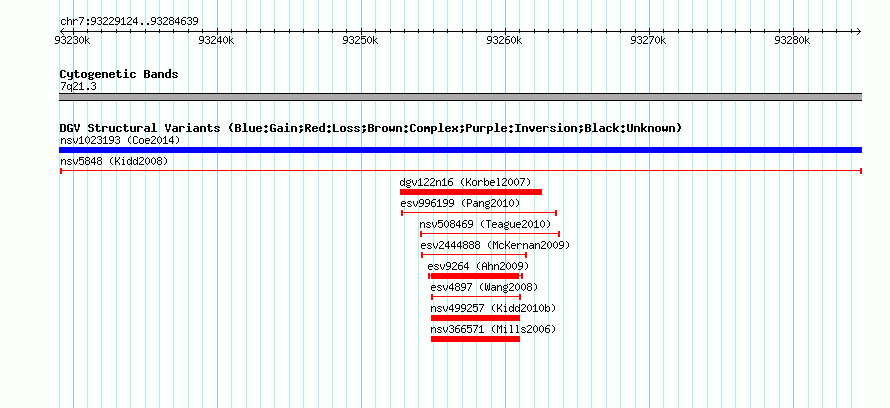Click the chr7:93229124..93284639 coordinates label
Viewport: 890px width, 408px height.
tap(129, 22)
